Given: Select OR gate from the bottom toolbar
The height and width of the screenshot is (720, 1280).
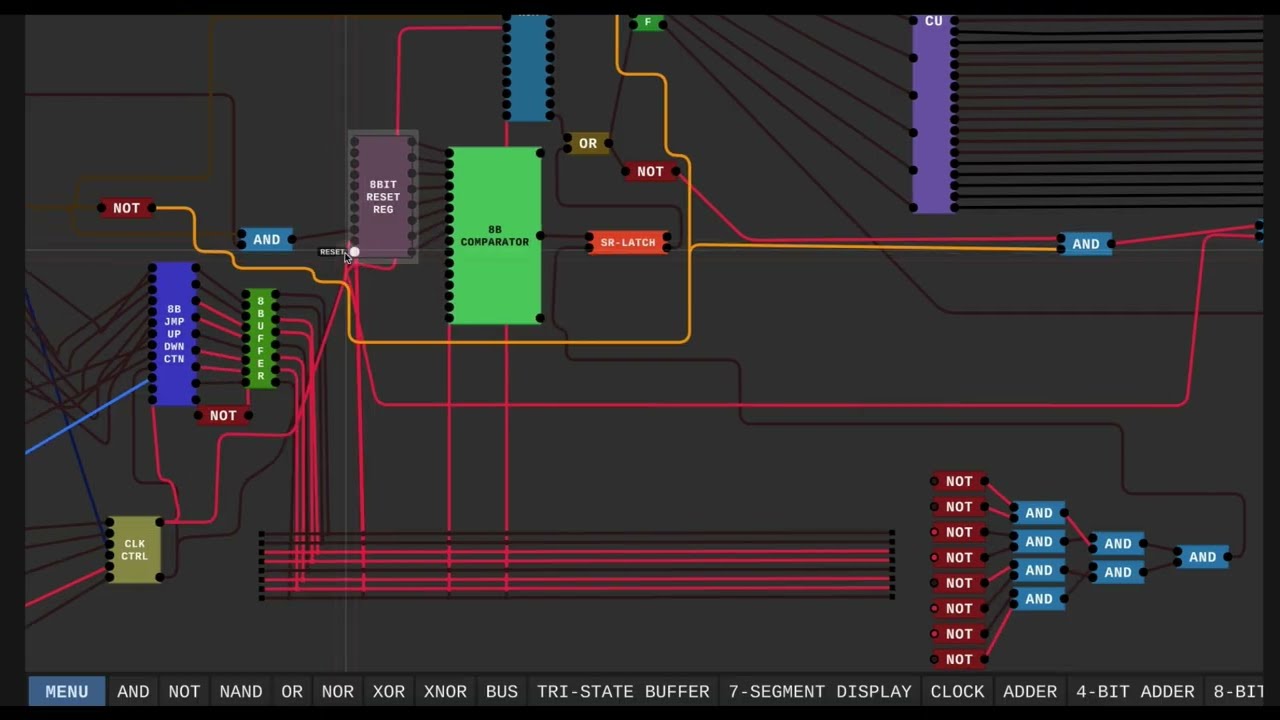Looking at the screenshot, I should (x=292, y=691).
